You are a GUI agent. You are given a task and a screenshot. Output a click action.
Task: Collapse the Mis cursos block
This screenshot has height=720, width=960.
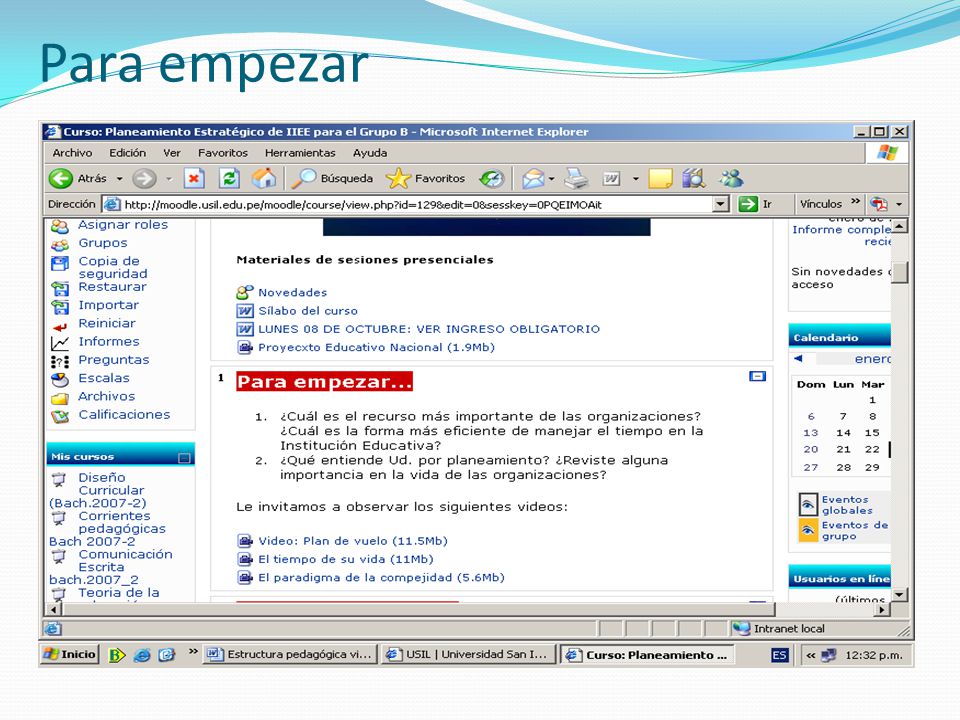tap(184, 457)
